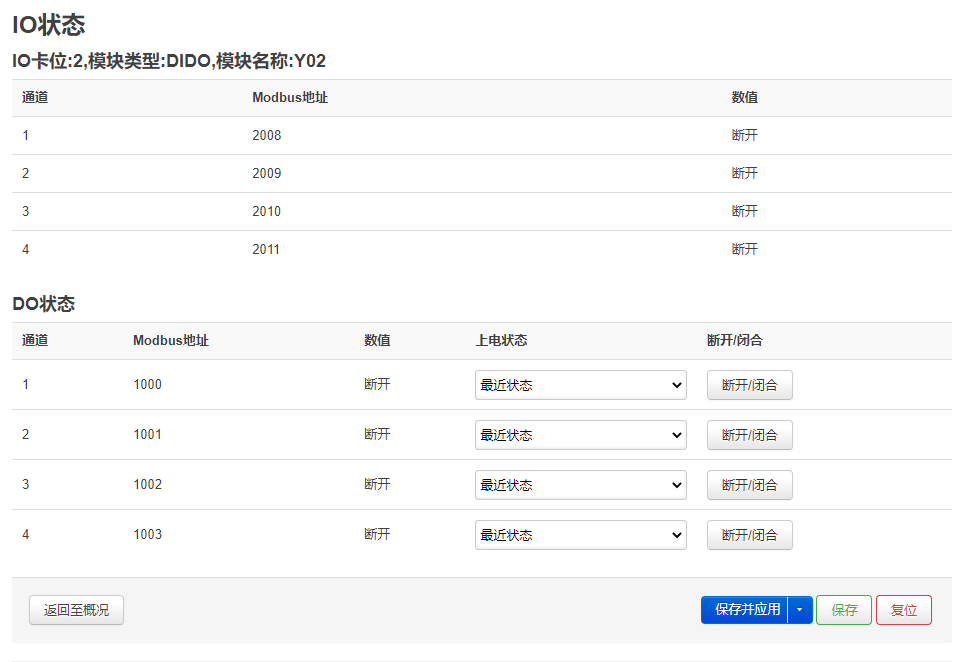Click the IO卡位:2 module info line
This screenshot has height=662, width=965.
169,61
